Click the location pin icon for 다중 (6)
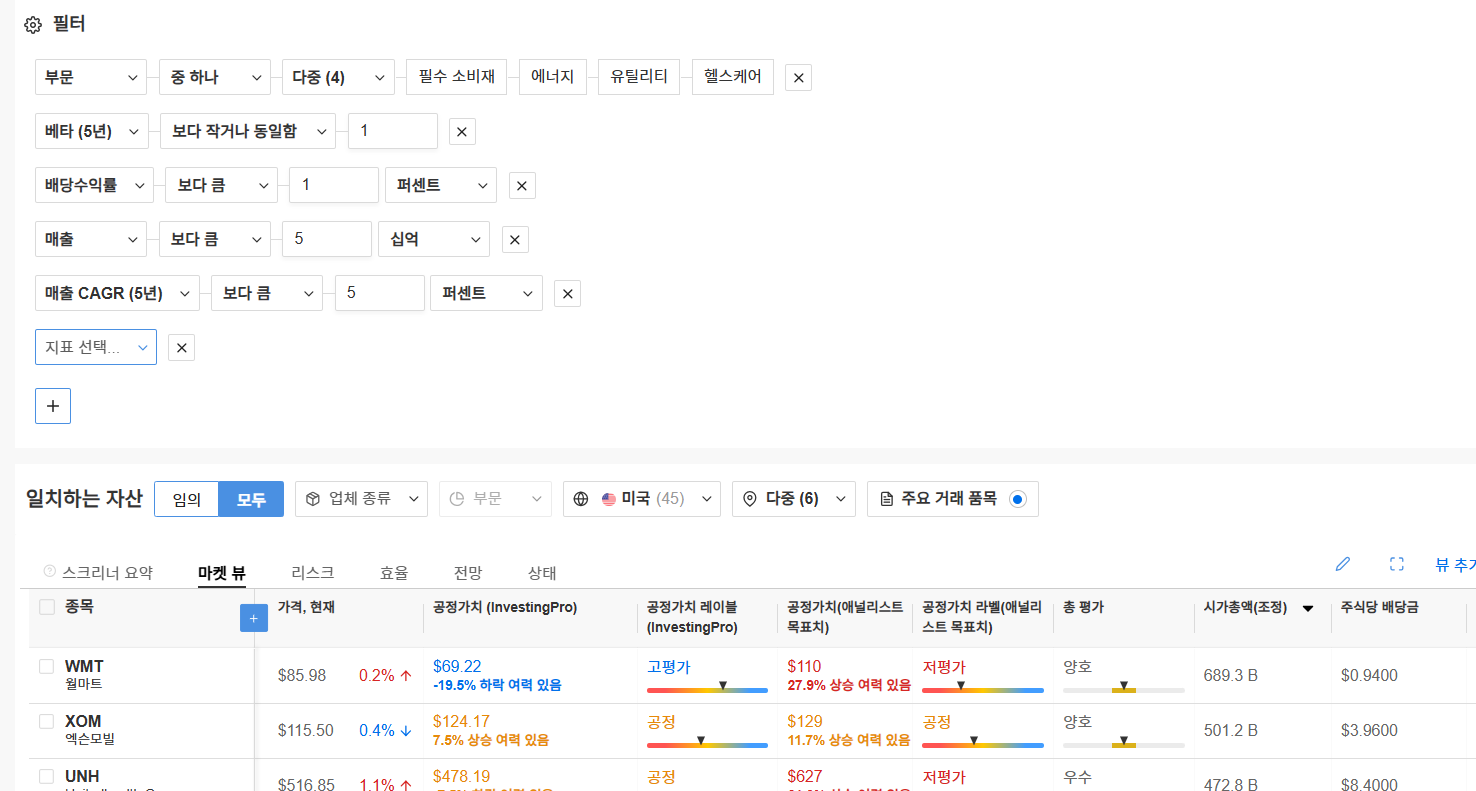The height and width of the screenshot is (791, 1476). click(x=751, y=499)
